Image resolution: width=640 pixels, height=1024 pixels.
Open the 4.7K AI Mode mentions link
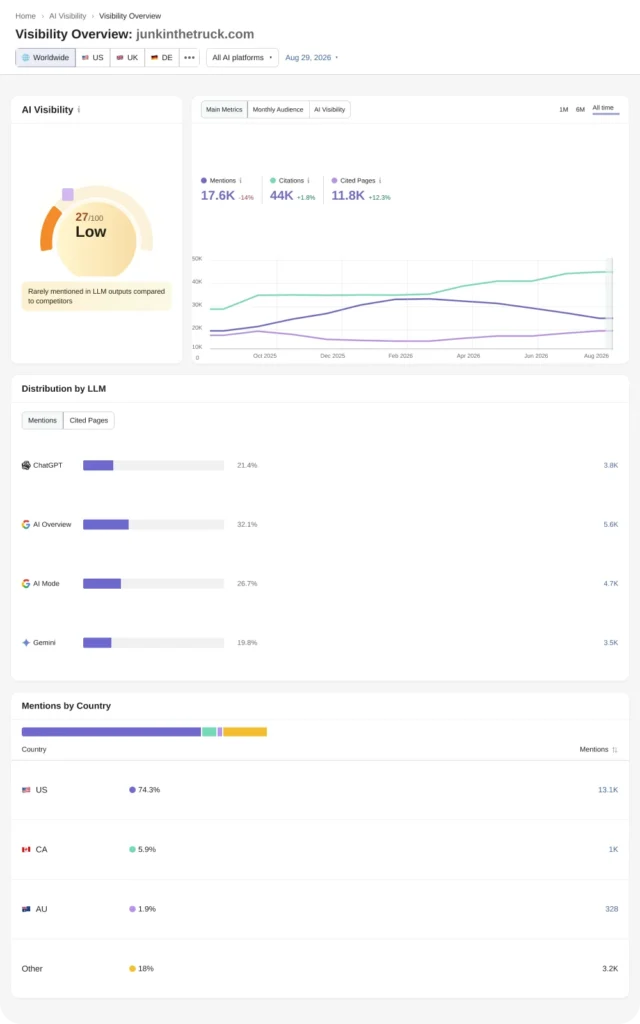coord(611,583)
